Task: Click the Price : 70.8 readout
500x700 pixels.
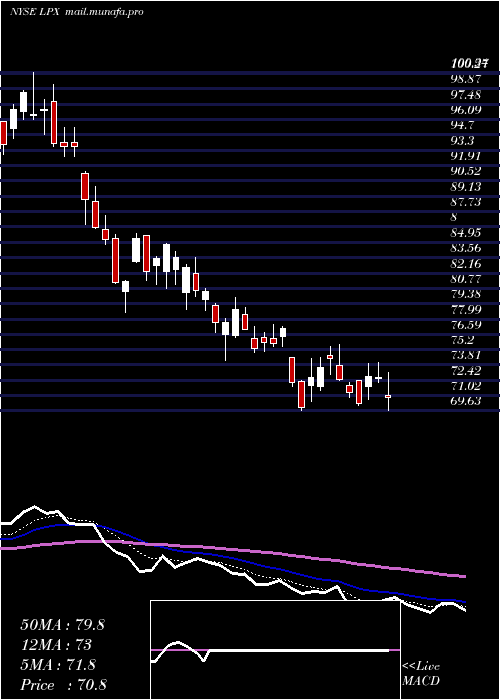Action: point(63,685)
